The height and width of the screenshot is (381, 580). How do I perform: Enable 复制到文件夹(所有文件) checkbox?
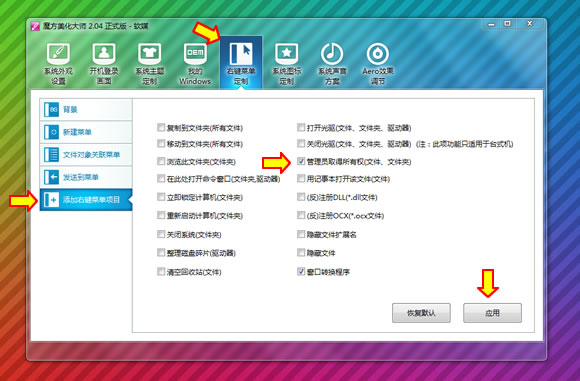click(x=161, y=128)
